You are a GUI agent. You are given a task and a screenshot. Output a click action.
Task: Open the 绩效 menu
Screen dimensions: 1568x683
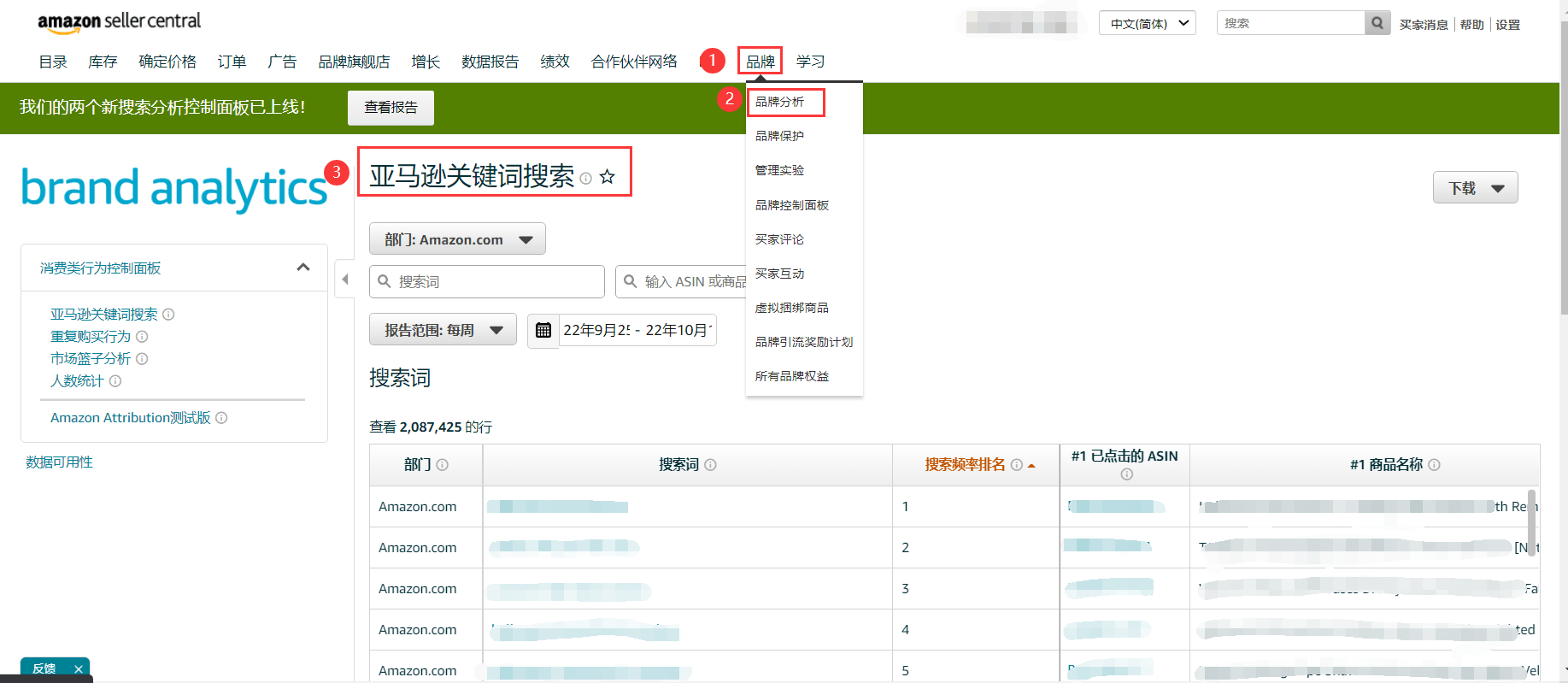click(x=555, y=62)
